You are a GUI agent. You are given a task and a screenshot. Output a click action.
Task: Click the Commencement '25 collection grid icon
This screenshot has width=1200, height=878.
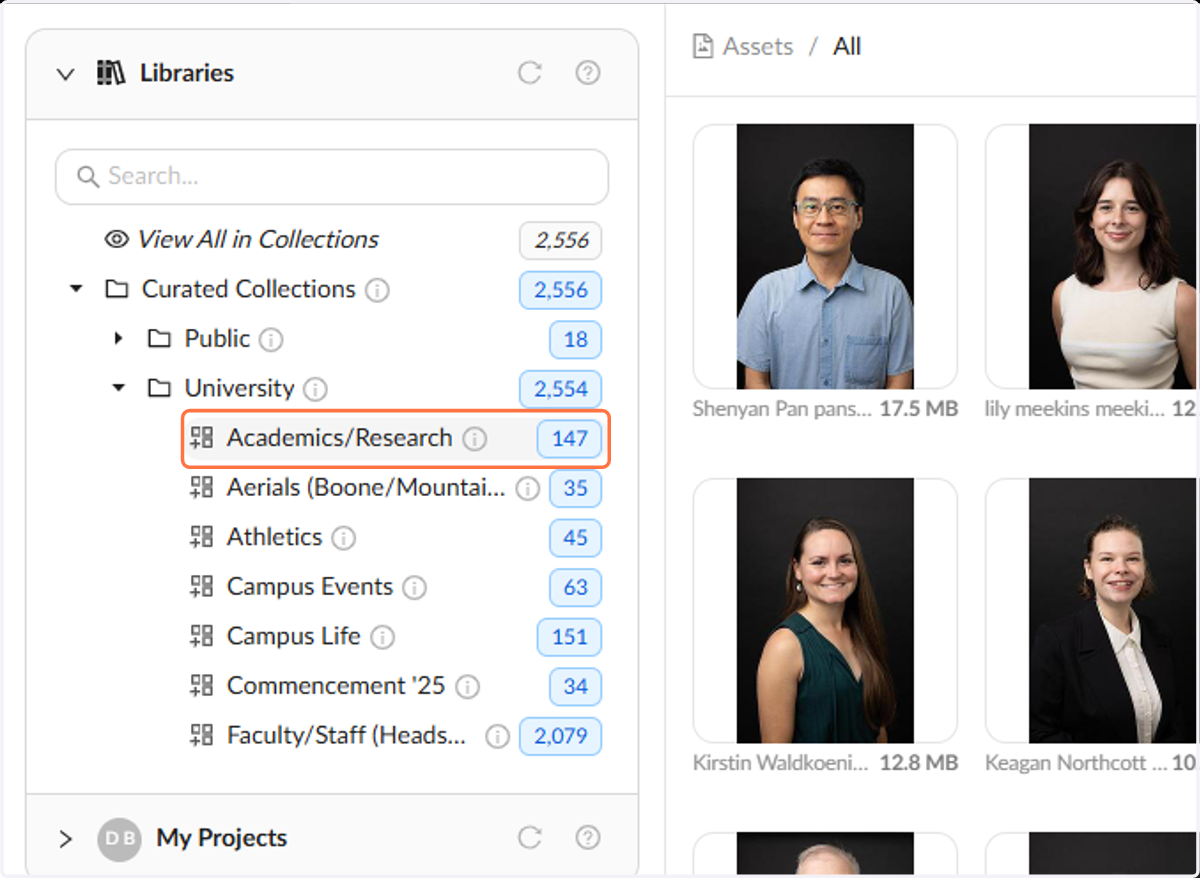coord(201,686)
